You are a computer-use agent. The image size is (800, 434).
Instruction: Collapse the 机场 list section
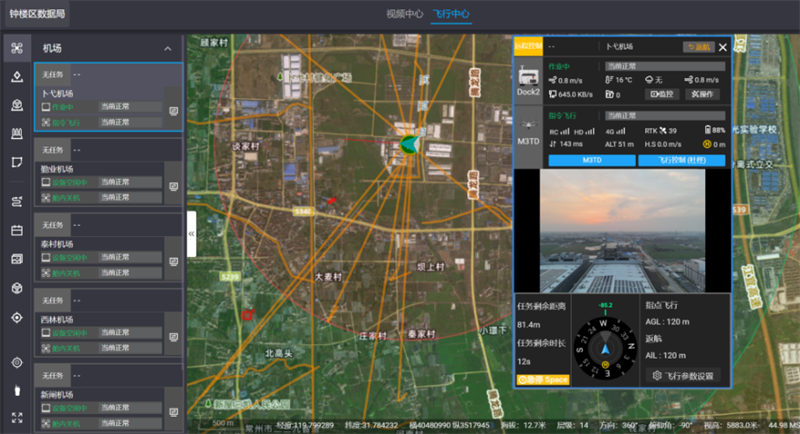click(167, 48)
